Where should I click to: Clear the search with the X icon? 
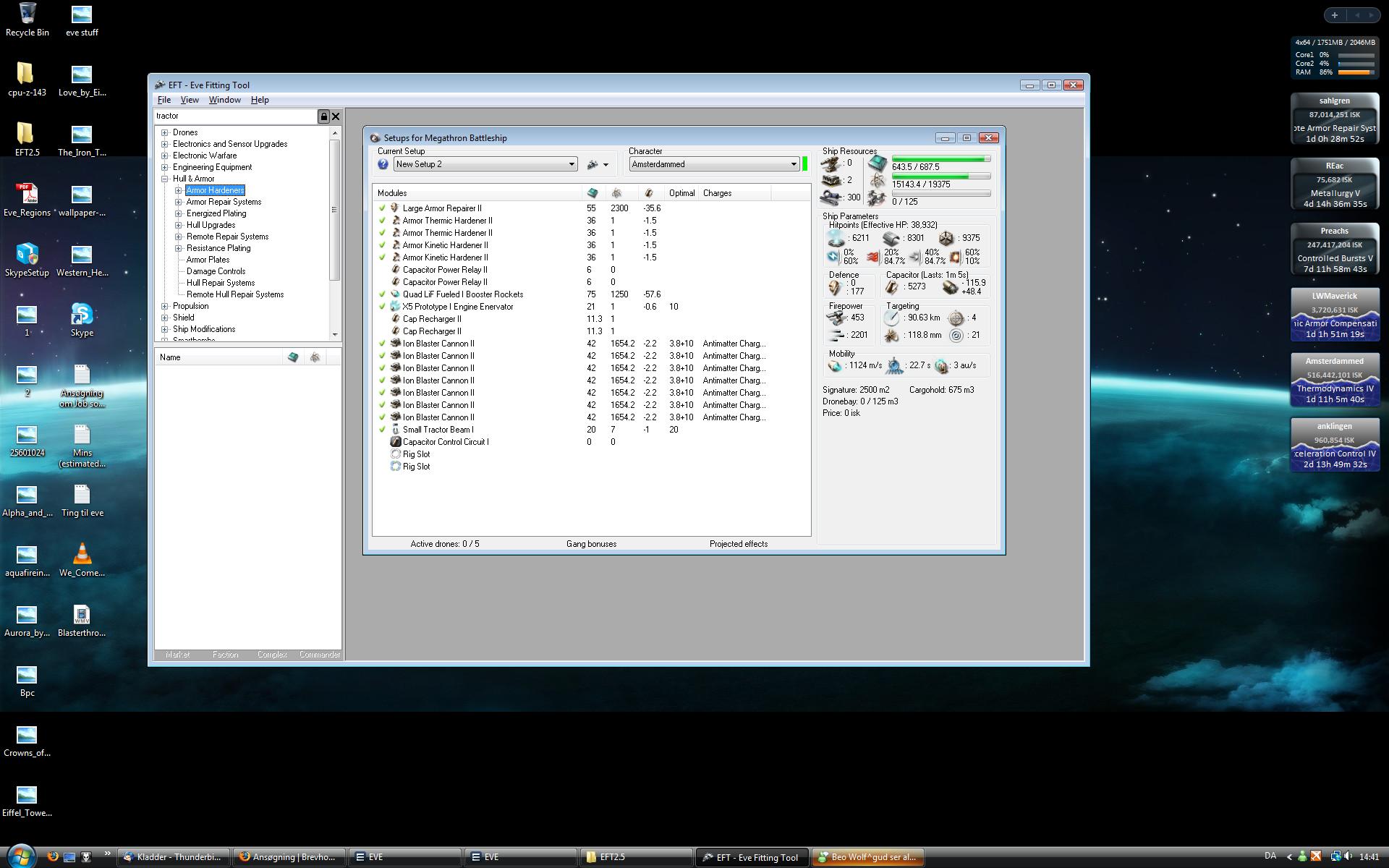(336, 116)
